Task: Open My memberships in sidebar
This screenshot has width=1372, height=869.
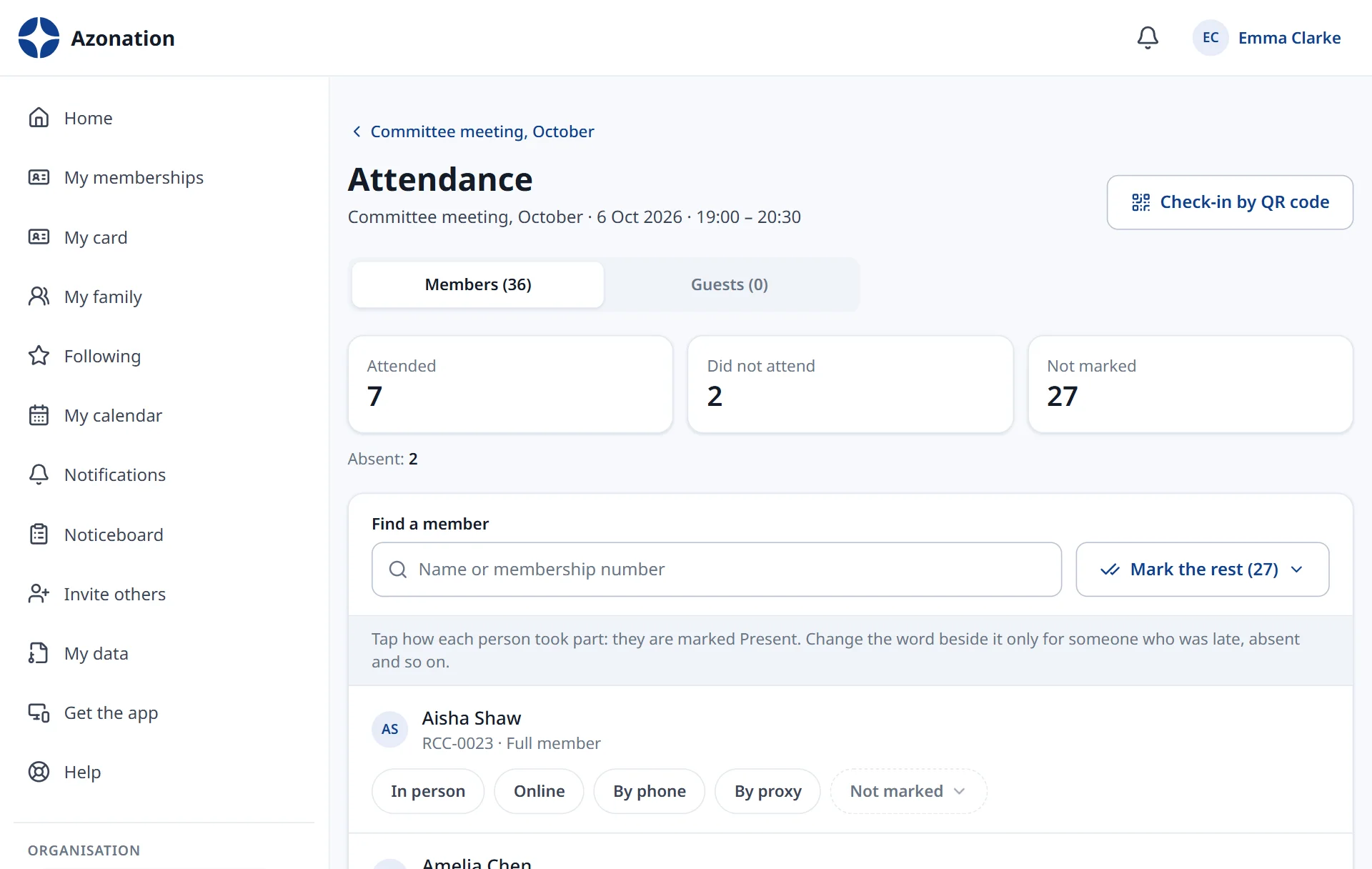Action: pyautogui.click(x=164, y=177)
